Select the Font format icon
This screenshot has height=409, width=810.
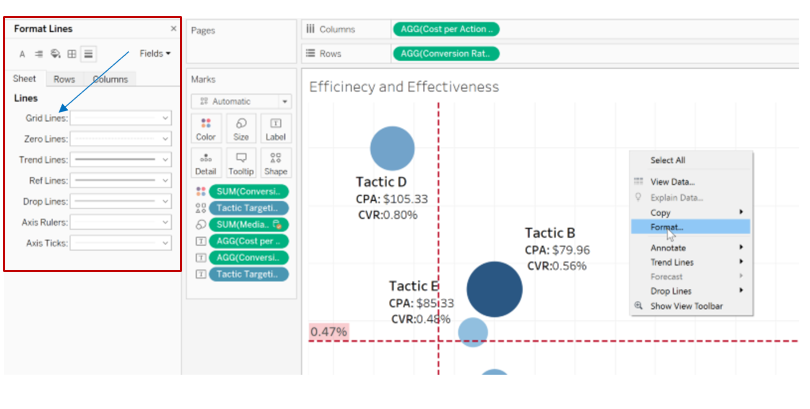(22, 54)
